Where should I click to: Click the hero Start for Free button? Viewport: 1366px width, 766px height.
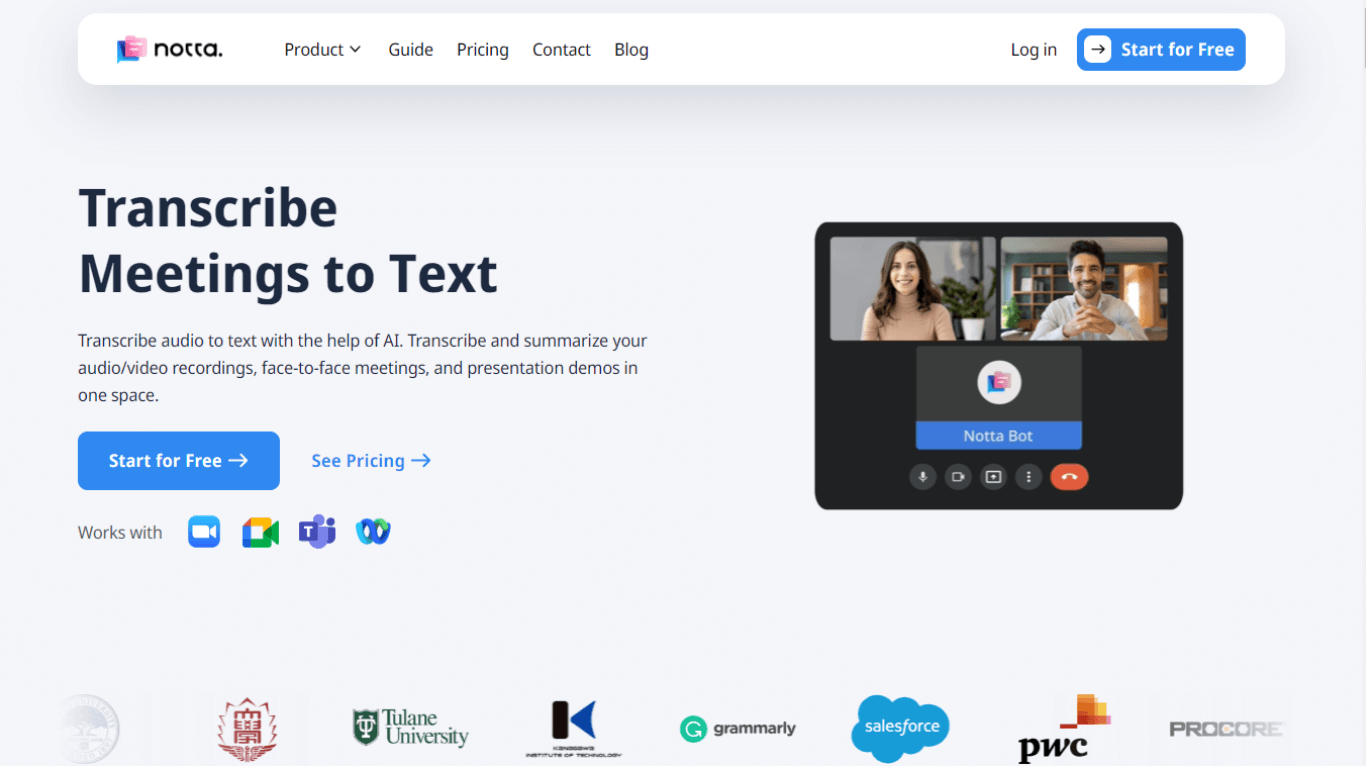[x=179, y=461]
